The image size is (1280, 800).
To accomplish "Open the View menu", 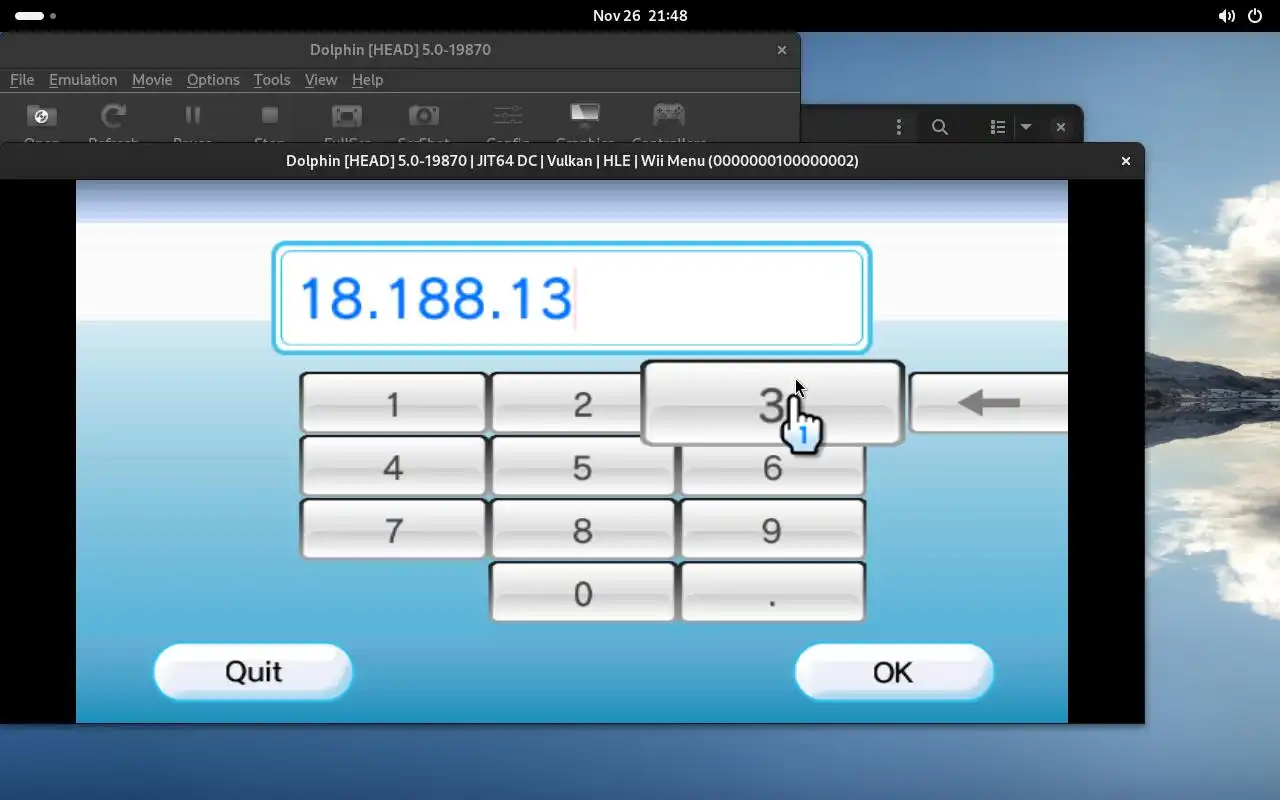I will [321, 80].
